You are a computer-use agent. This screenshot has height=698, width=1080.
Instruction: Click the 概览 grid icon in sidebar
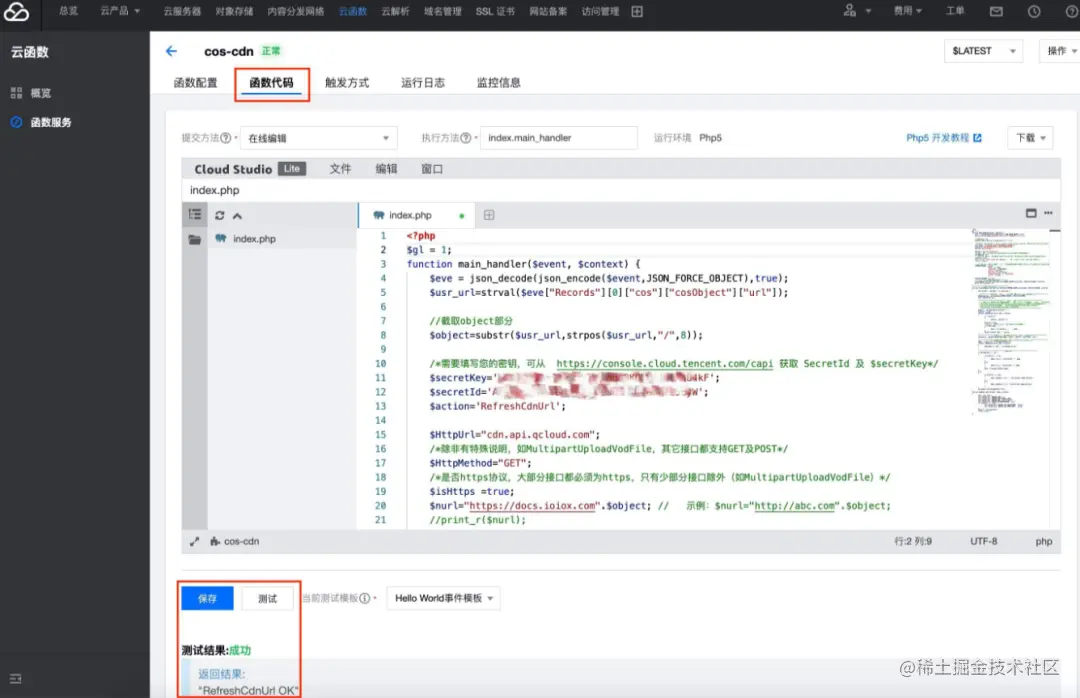[x=17, y=93]
